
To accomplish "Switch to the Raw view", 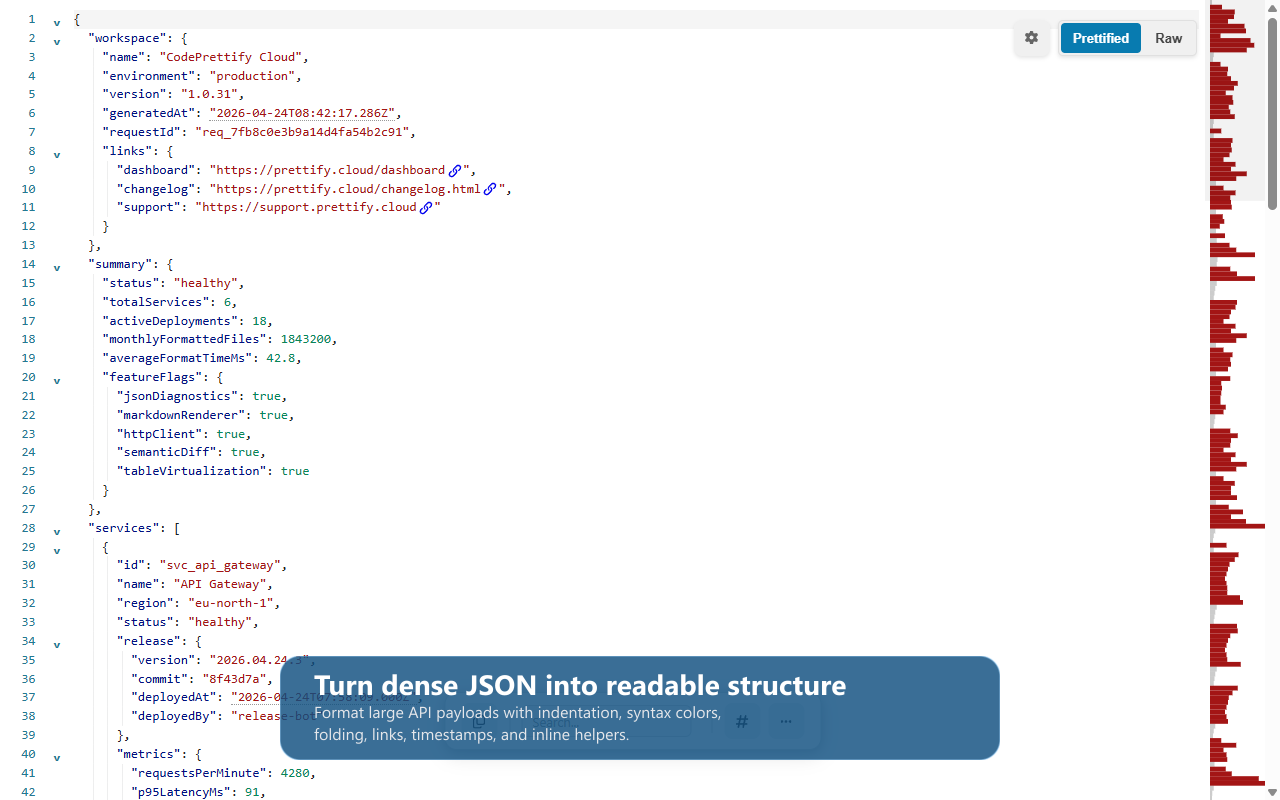I will click(1168, 38).
